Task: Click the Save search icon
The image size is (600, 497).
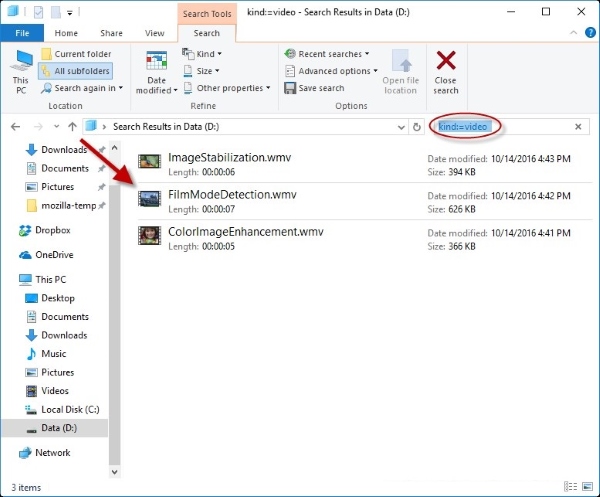Action: tap(289, 88)
